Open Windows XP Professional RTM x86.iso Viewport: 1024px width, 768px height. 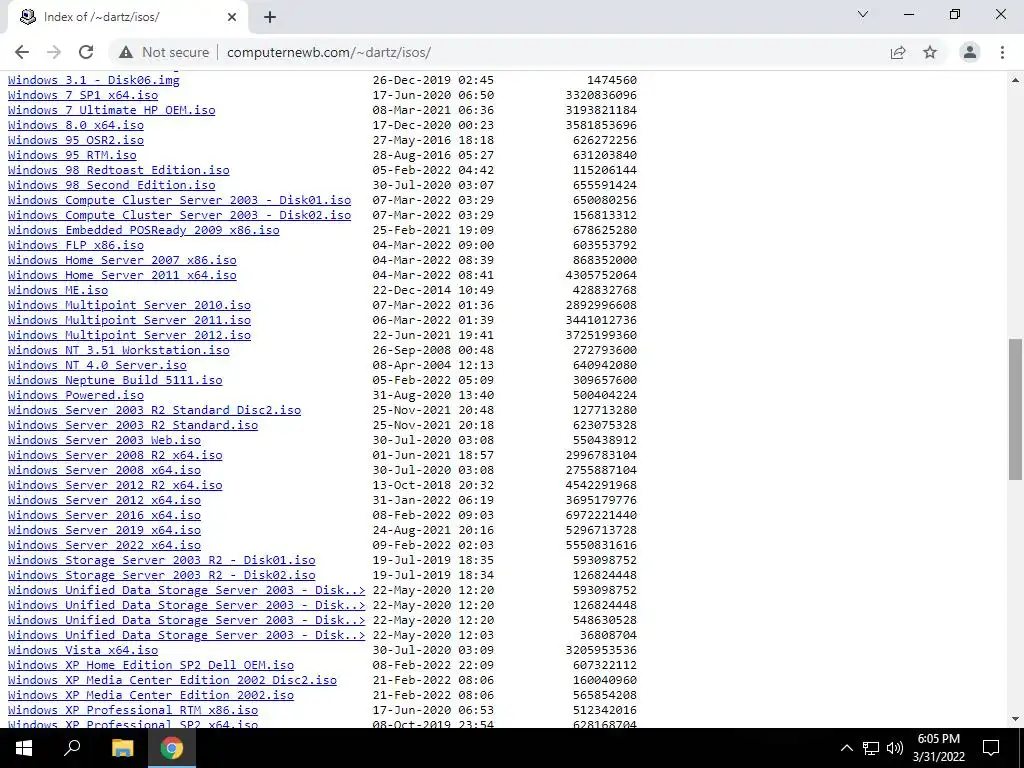pos(133,711)
